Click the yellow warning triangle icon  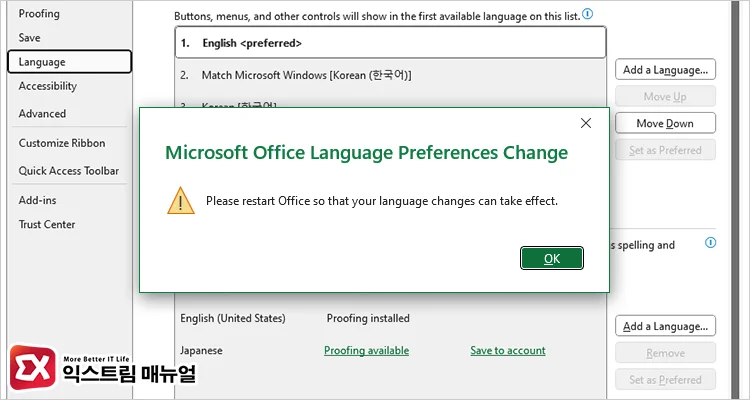181,200
